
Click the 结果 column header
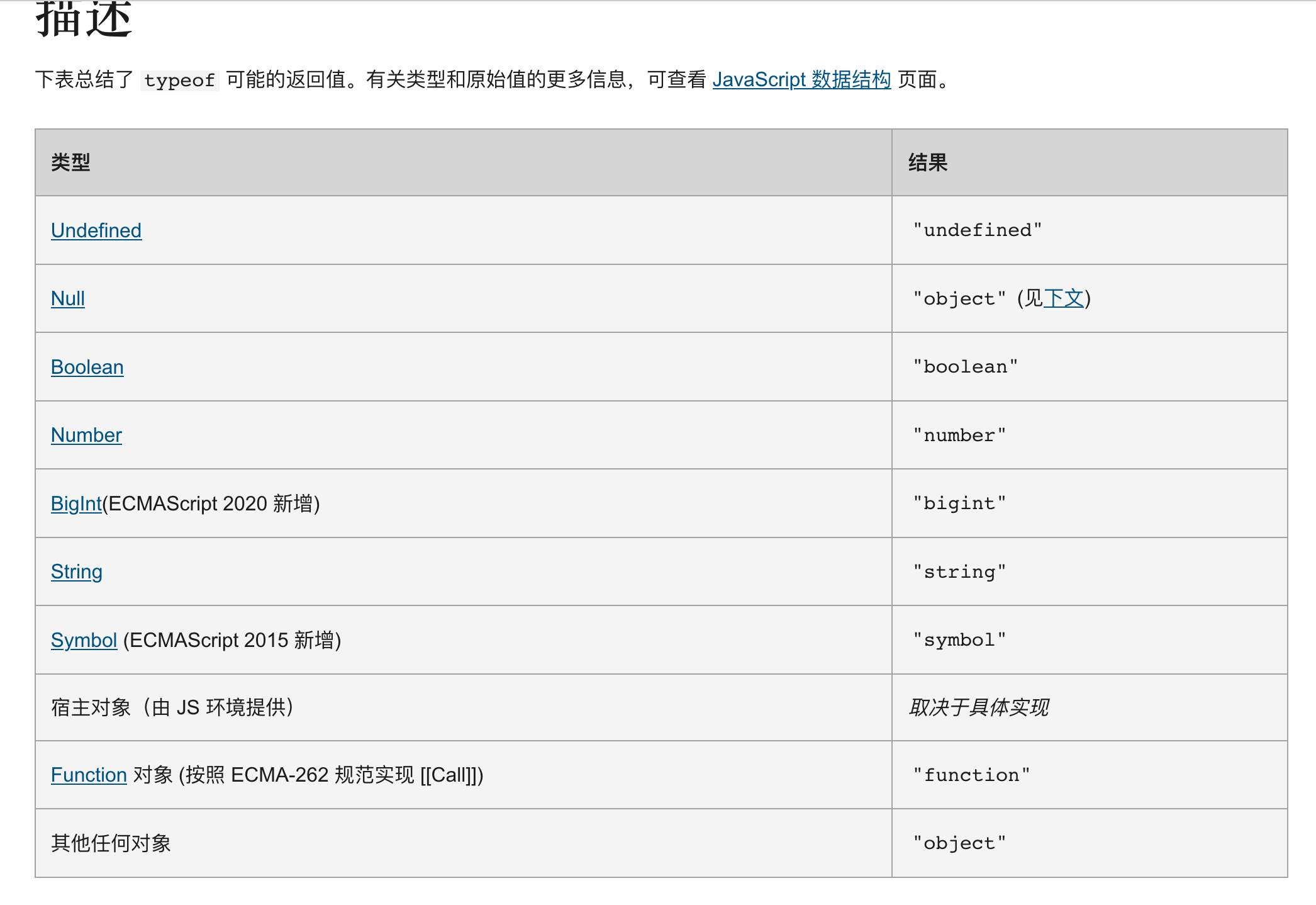(928, 162)
